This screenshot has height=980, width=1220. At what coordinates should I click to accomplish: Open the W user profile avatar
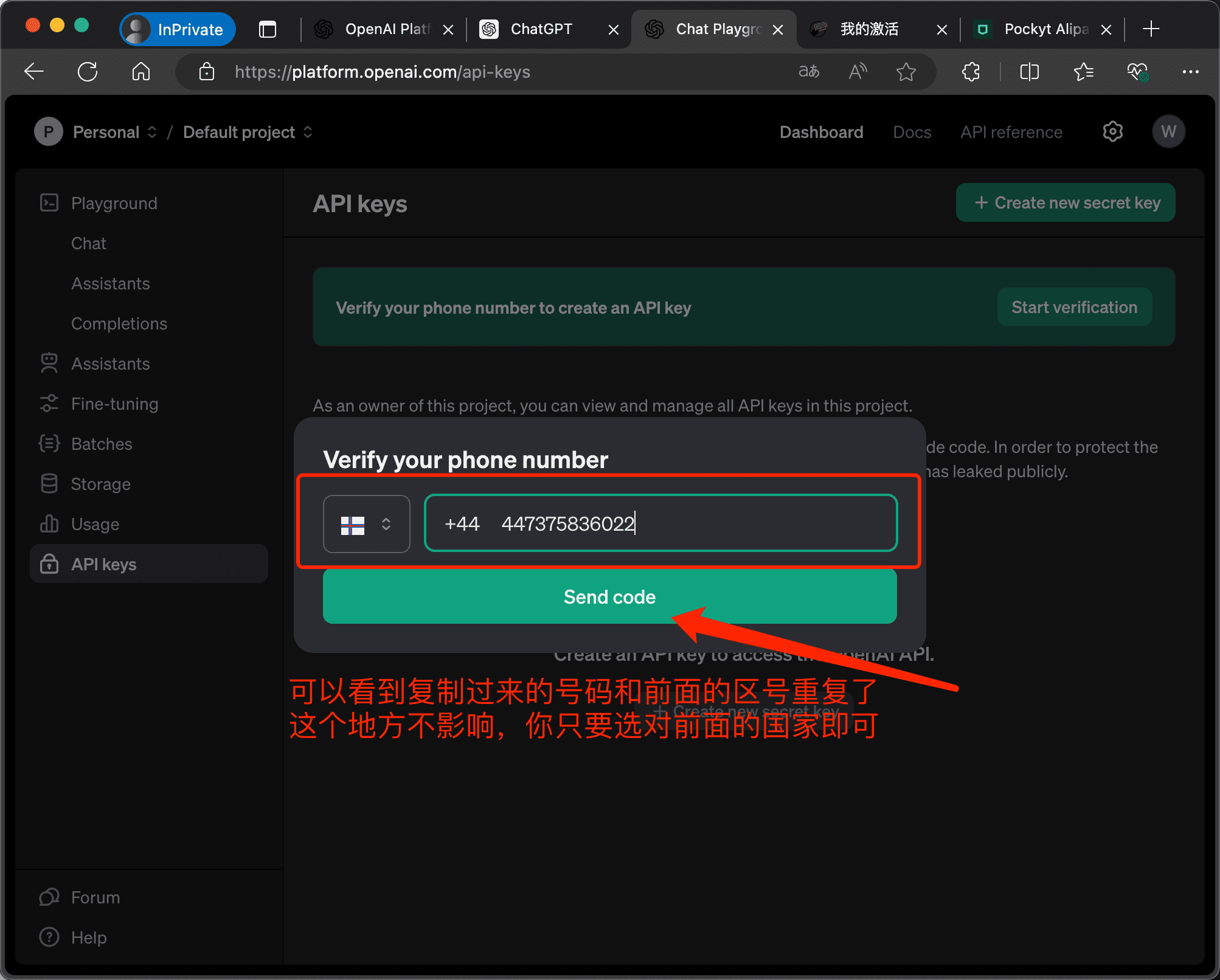[x=1168, y=132]
